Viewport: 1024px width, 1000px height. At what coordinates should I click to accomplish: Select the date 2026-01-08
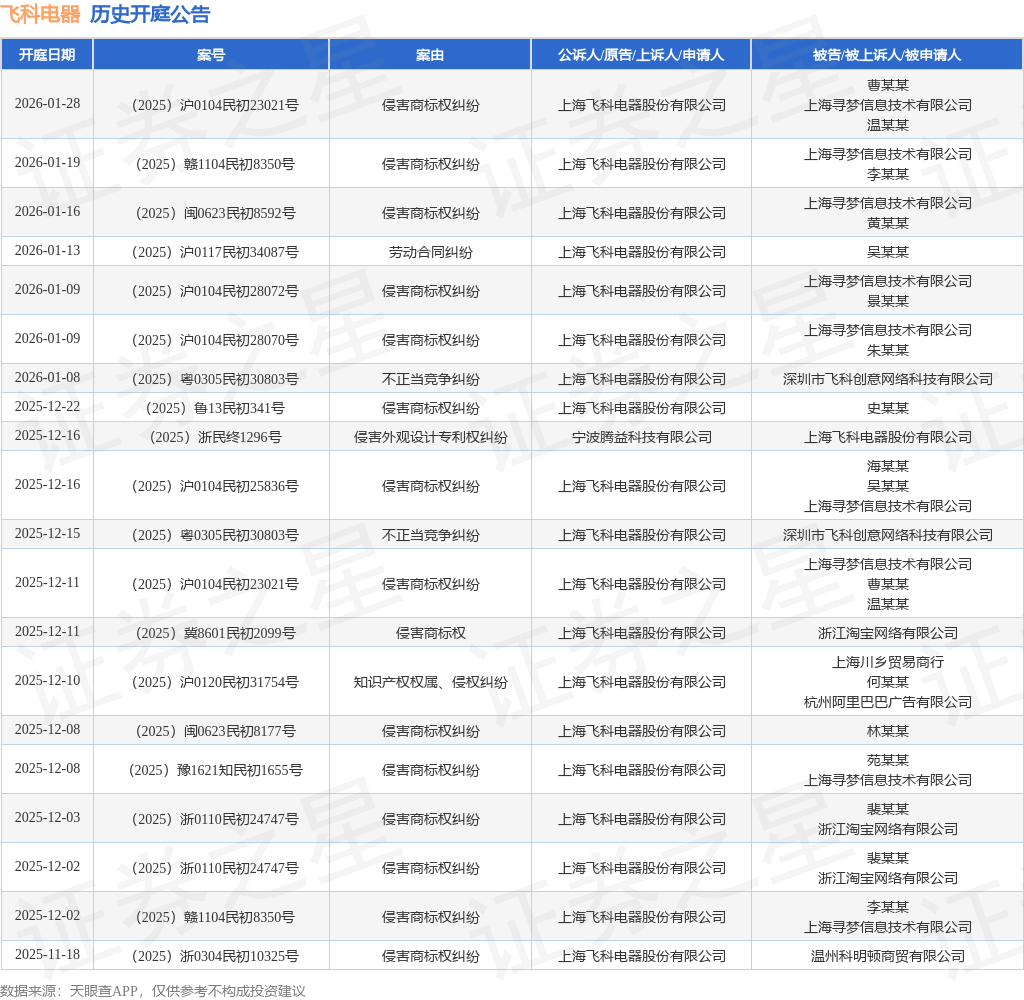point(48,378)
